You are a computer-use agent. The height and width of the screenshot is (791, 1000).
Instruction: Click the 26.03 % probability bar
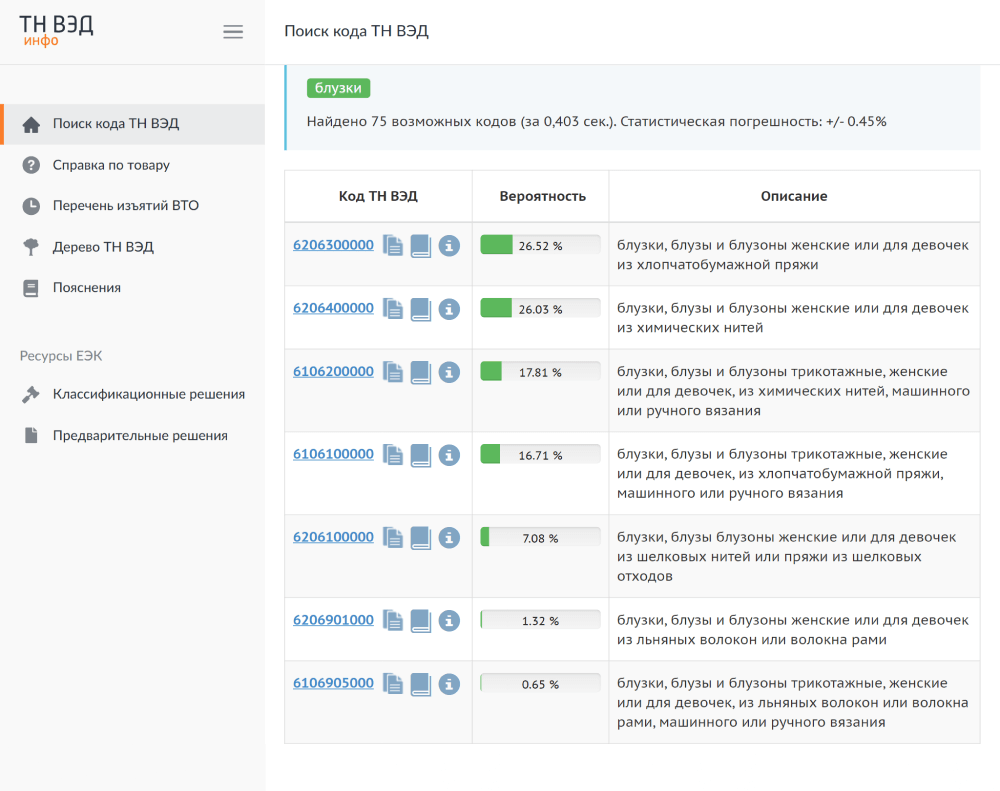540,309
